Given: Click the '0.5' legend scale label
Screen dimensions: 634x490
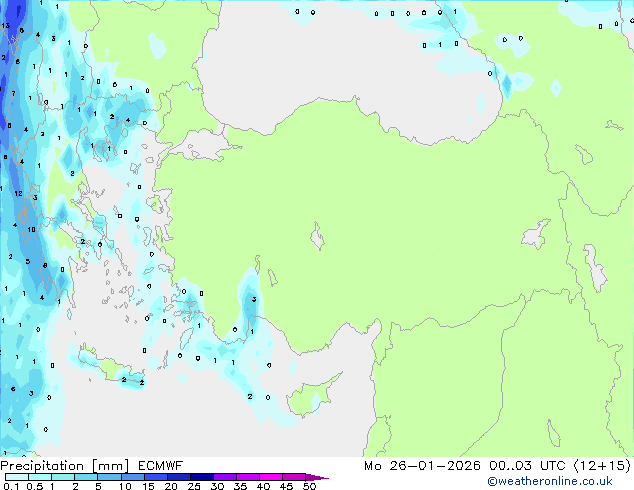Looking at the screenshot, I should click(x=35, y=486).
